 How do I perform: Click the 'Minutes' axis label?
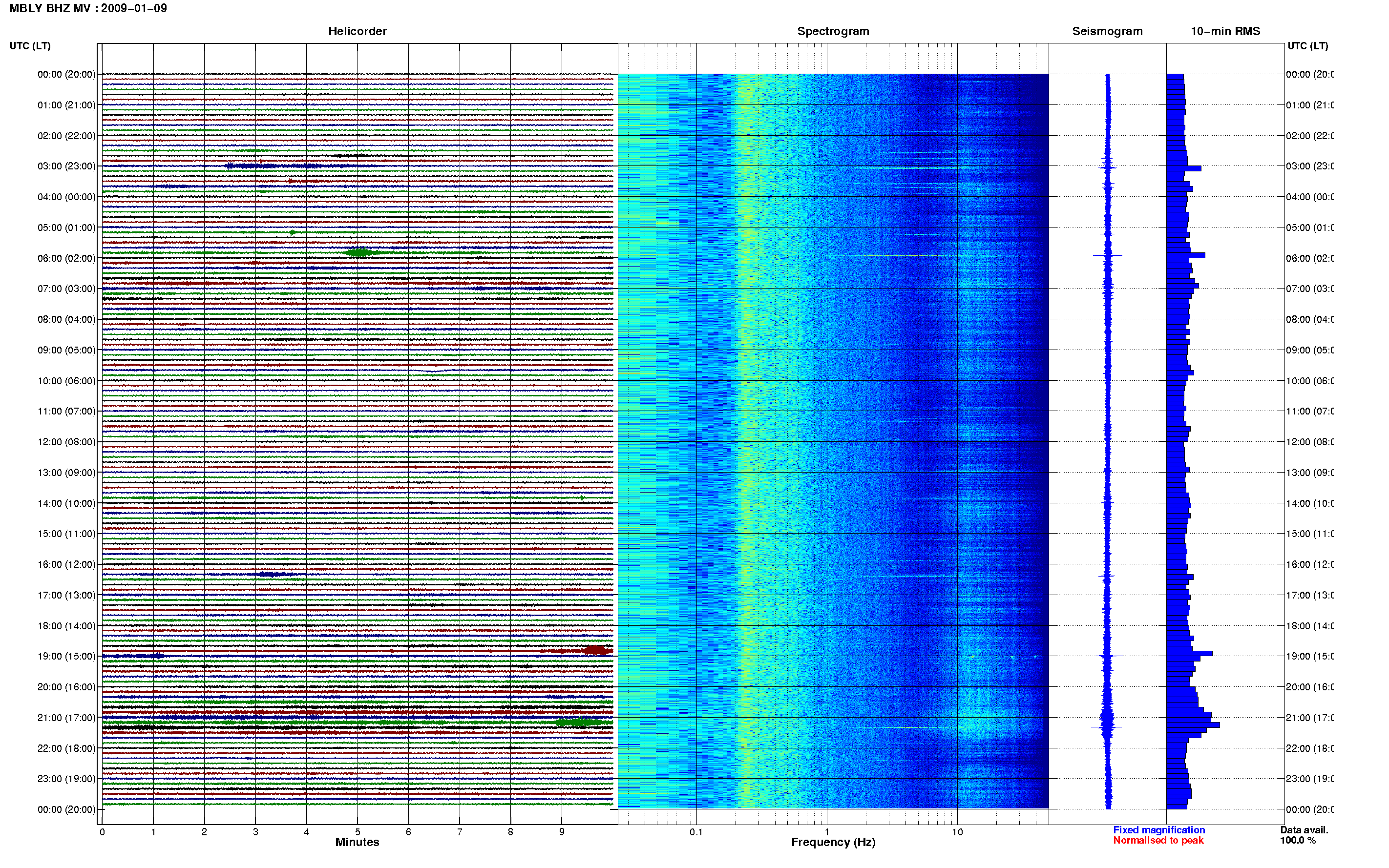[x=357, y=842]
